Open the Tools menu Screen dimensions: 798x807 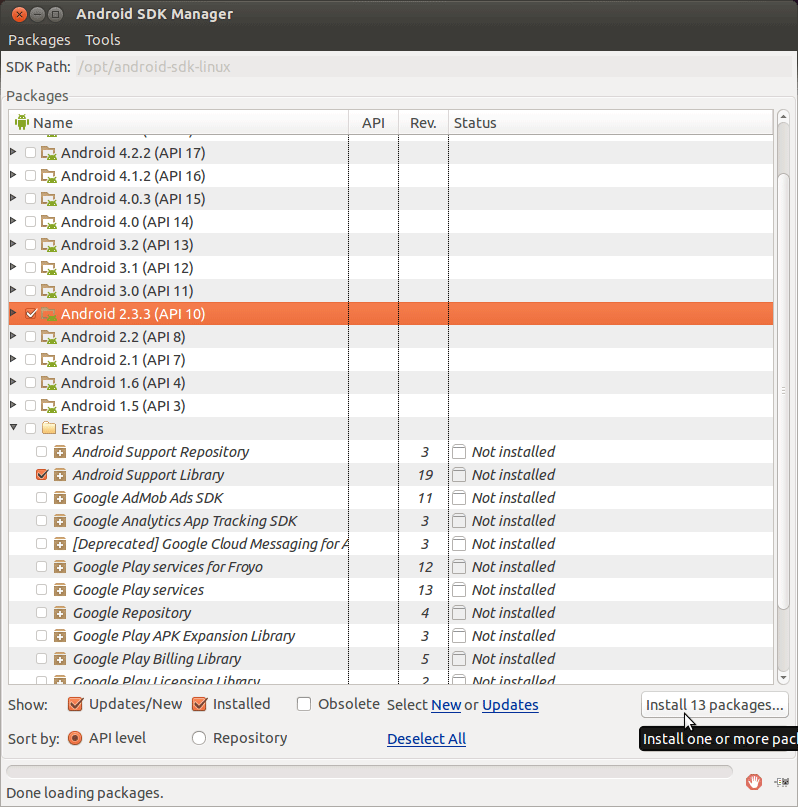[102, 40]
